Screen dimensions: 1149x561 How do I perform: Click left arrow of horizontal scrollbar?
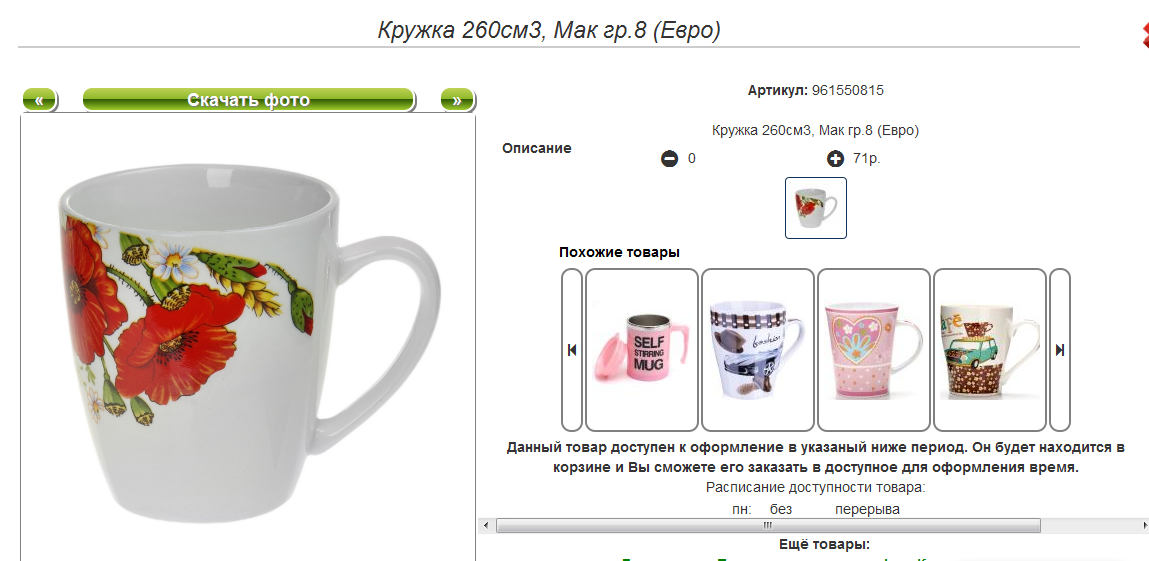pyautogui.click(x=484, y=525)
